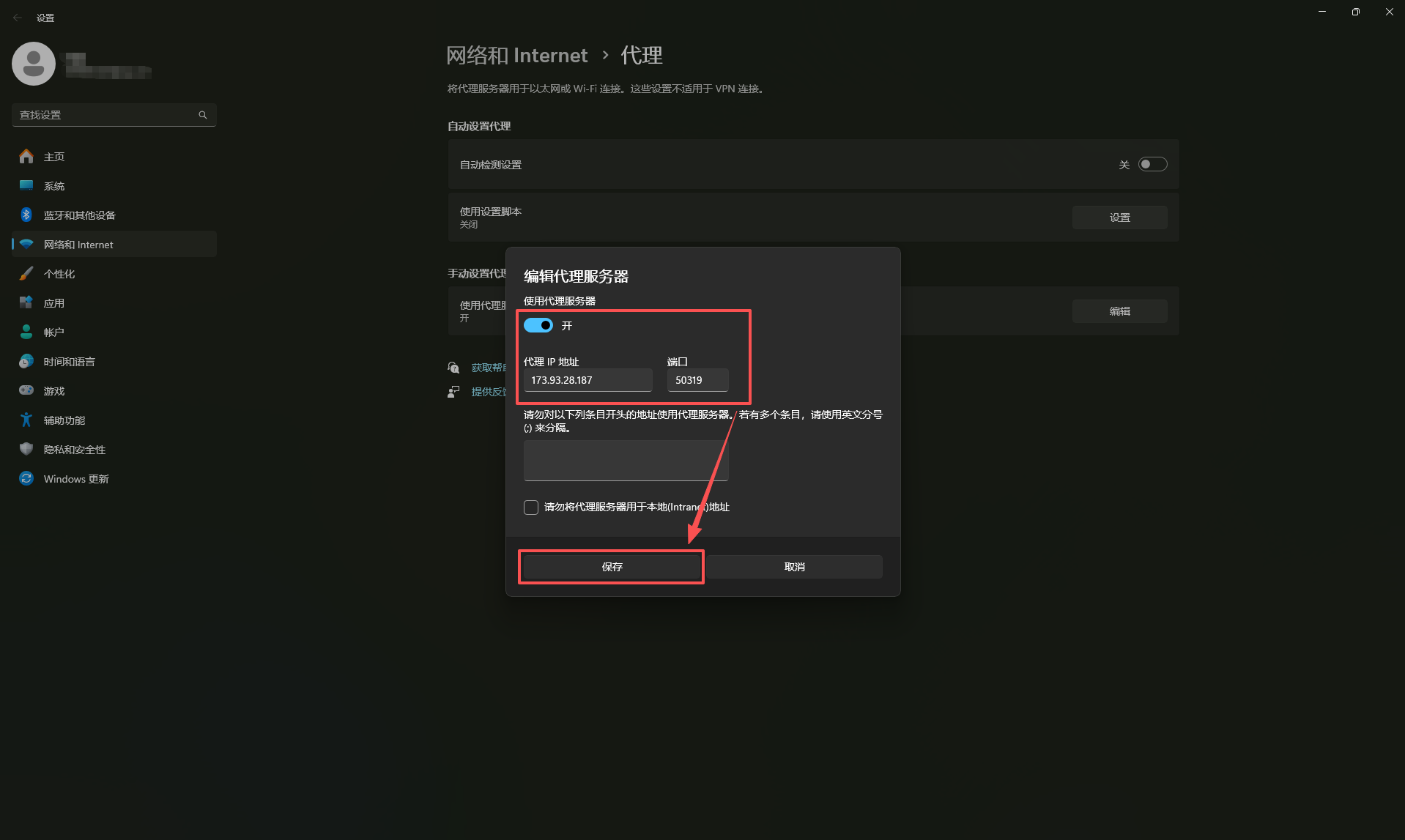This screenshot has height=840, width=1405.
Task: Turn off the 使用代理服务器 toggle
Action: [538, 326]
